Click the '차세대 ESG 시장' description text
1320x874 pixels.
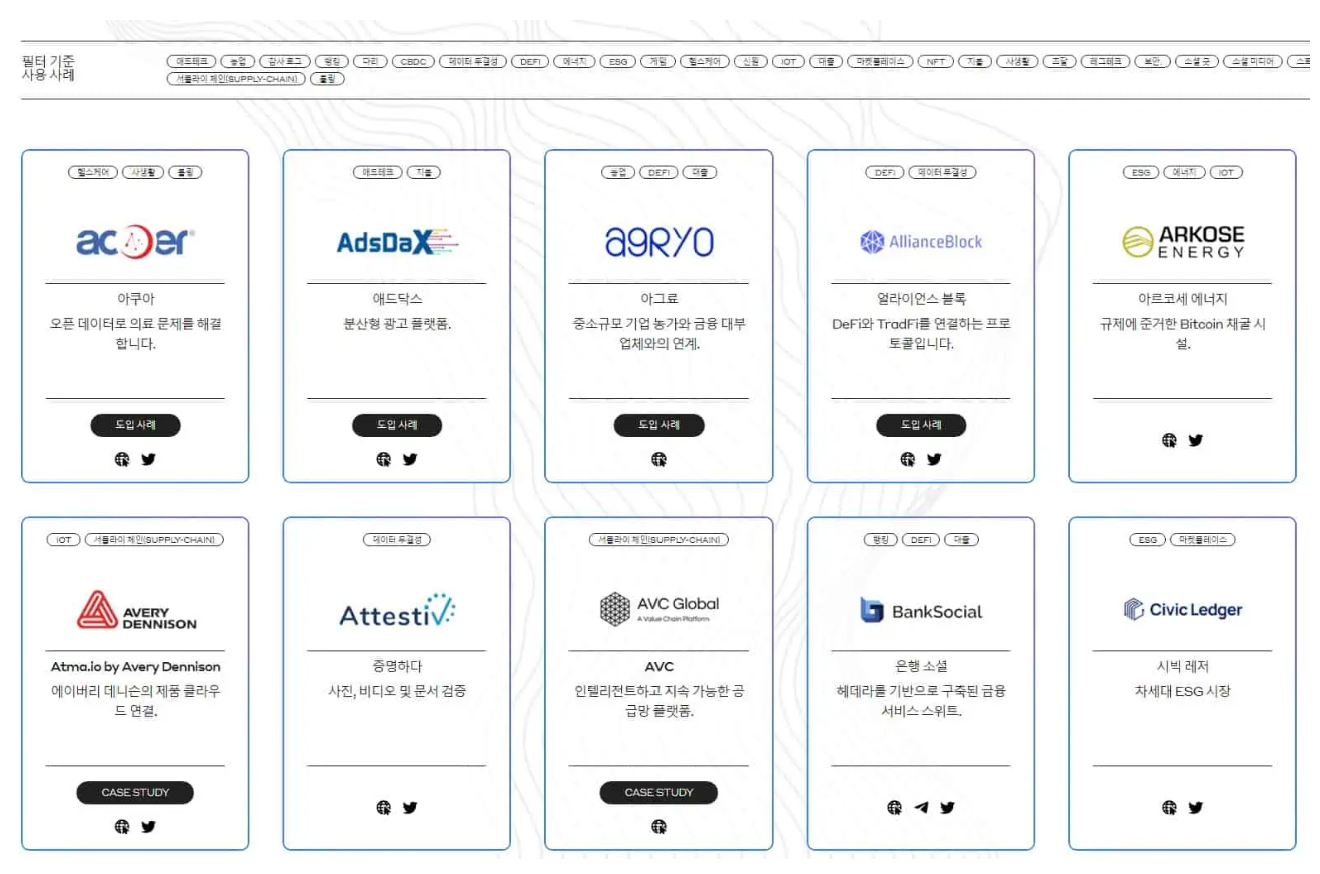[x=1183, y=691]
